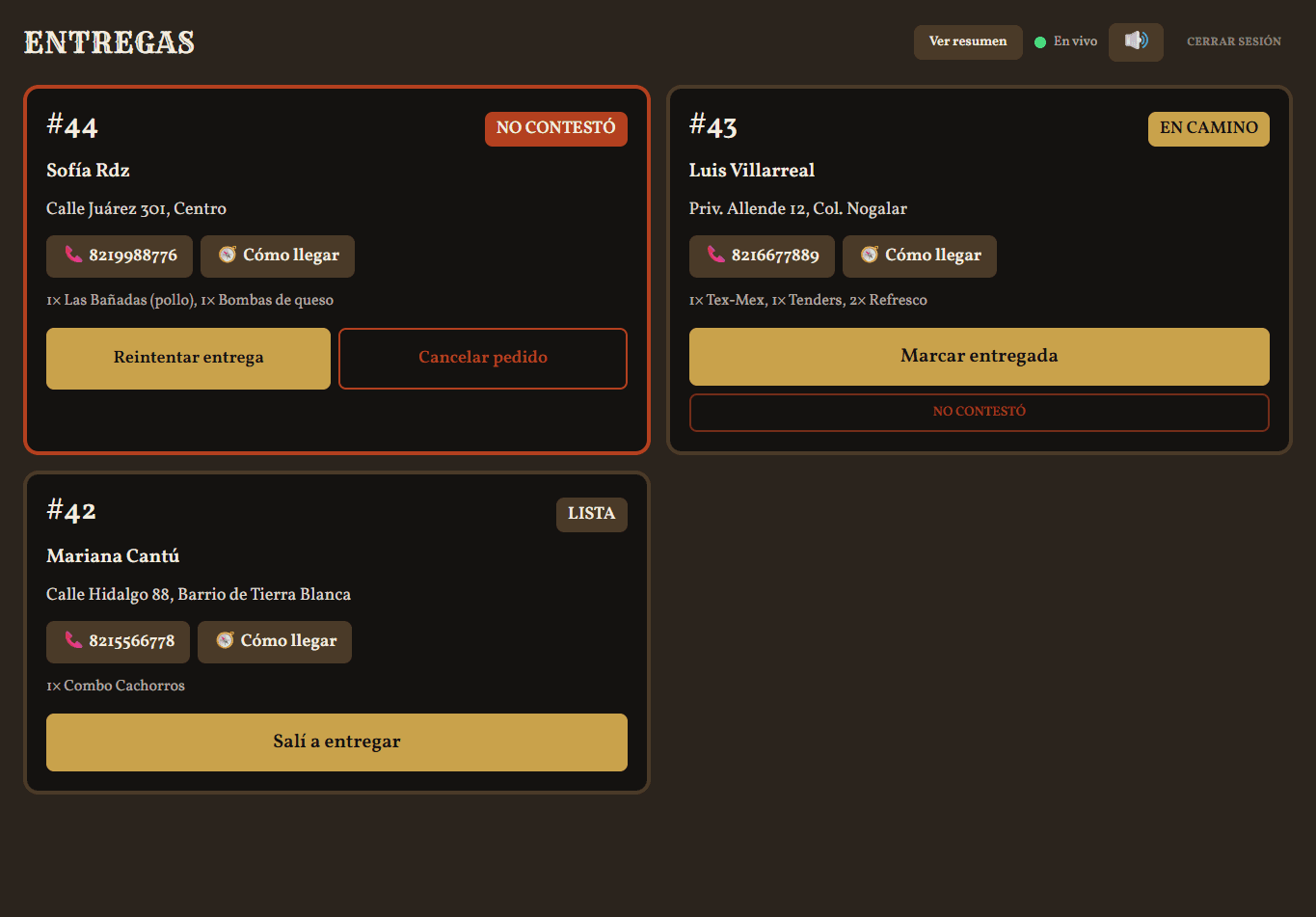Flag order #43 via No contestó button
The height and width of the screenshot is (917, 1316).
[x=980, y=413]
